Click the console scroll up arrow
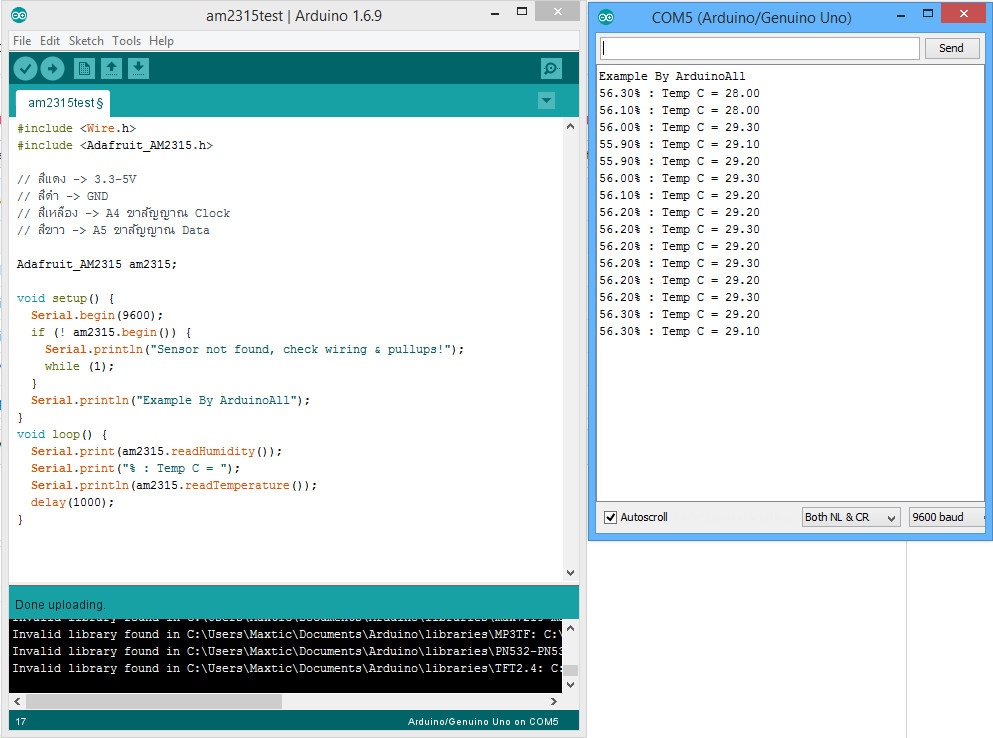The image size is (993, 738). 570,628
